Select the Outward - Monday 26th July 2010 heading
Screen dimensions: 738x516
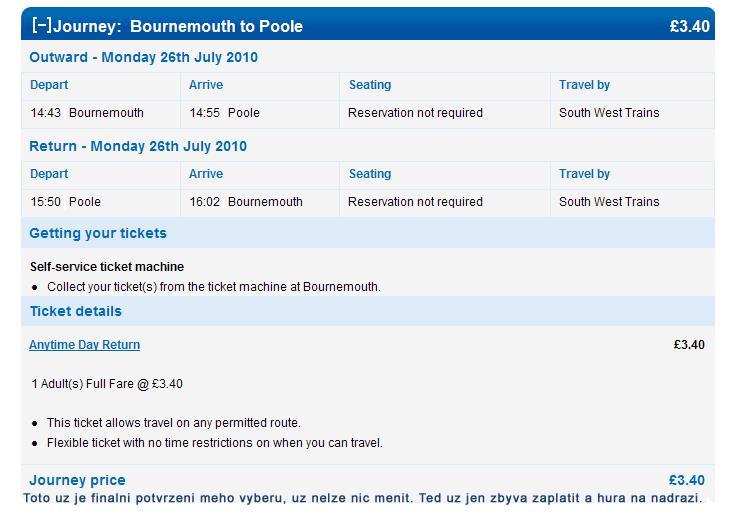(144, 57)
